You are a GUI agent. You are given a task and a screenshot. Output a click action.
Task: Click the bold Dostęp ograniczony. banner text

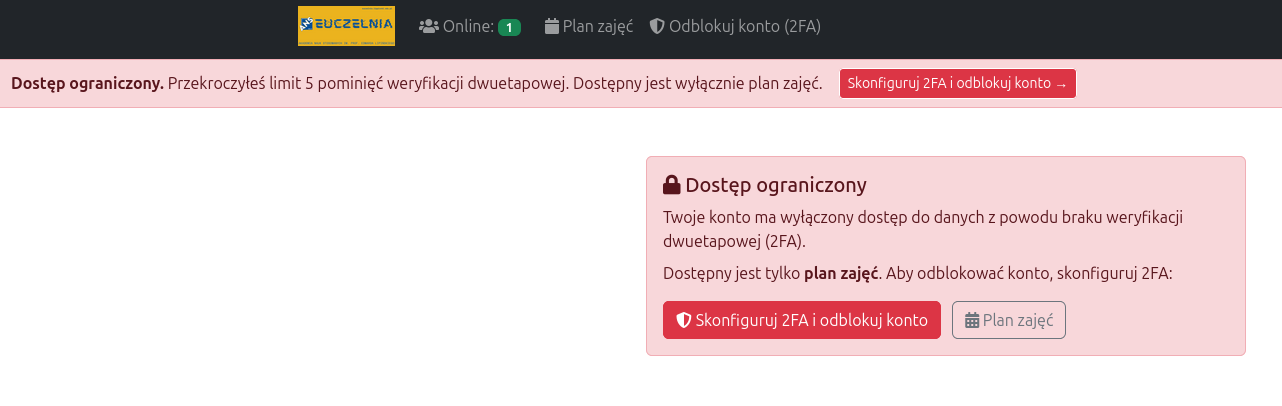pyautogui.click(x=87, y=83)
